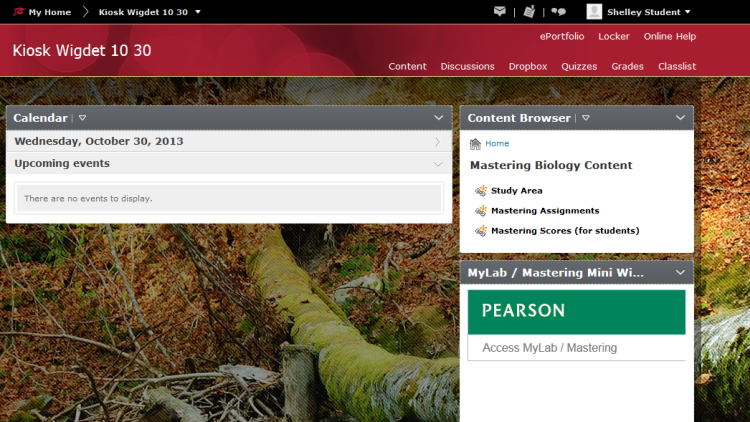The width and height of the screenshot is (750, 422).
Task: Collapse the Upcoming events section
Action: coord(438,164)
